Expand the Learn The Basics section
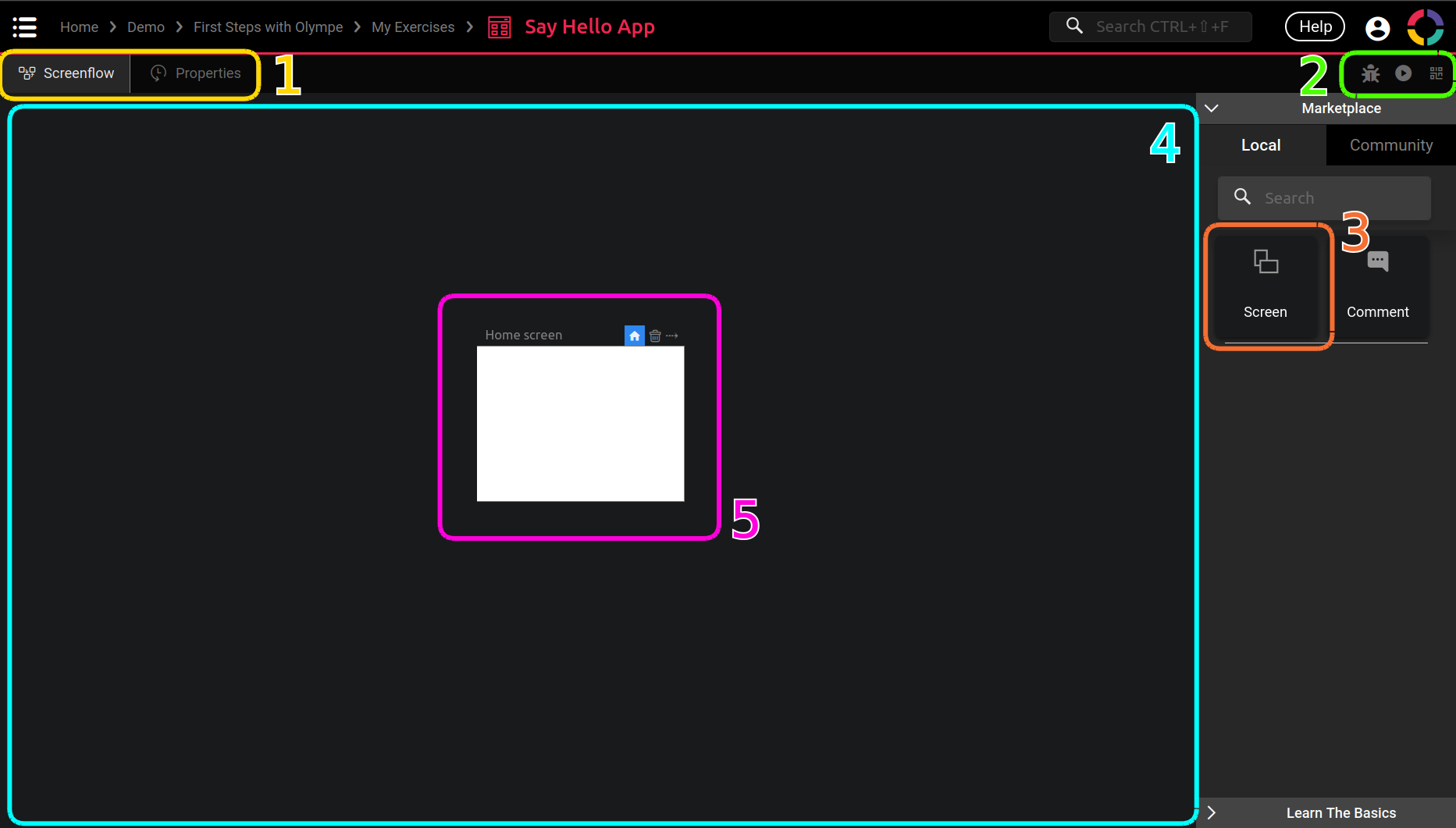Image resolution: width=1456 pixels, height=828 pixels. (x=1212, y=812)
